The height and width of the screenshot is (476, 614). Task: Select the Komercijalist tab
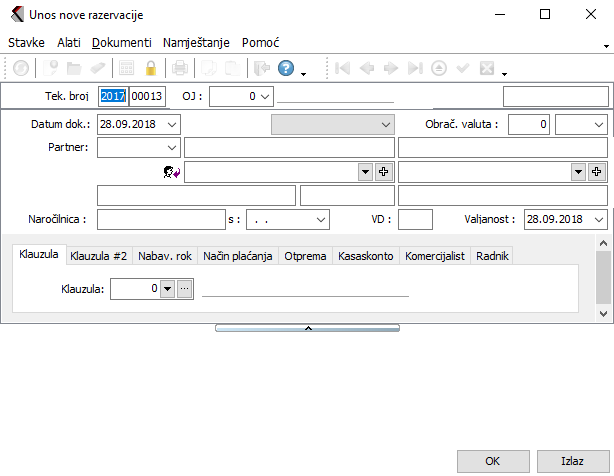[434, 256]
